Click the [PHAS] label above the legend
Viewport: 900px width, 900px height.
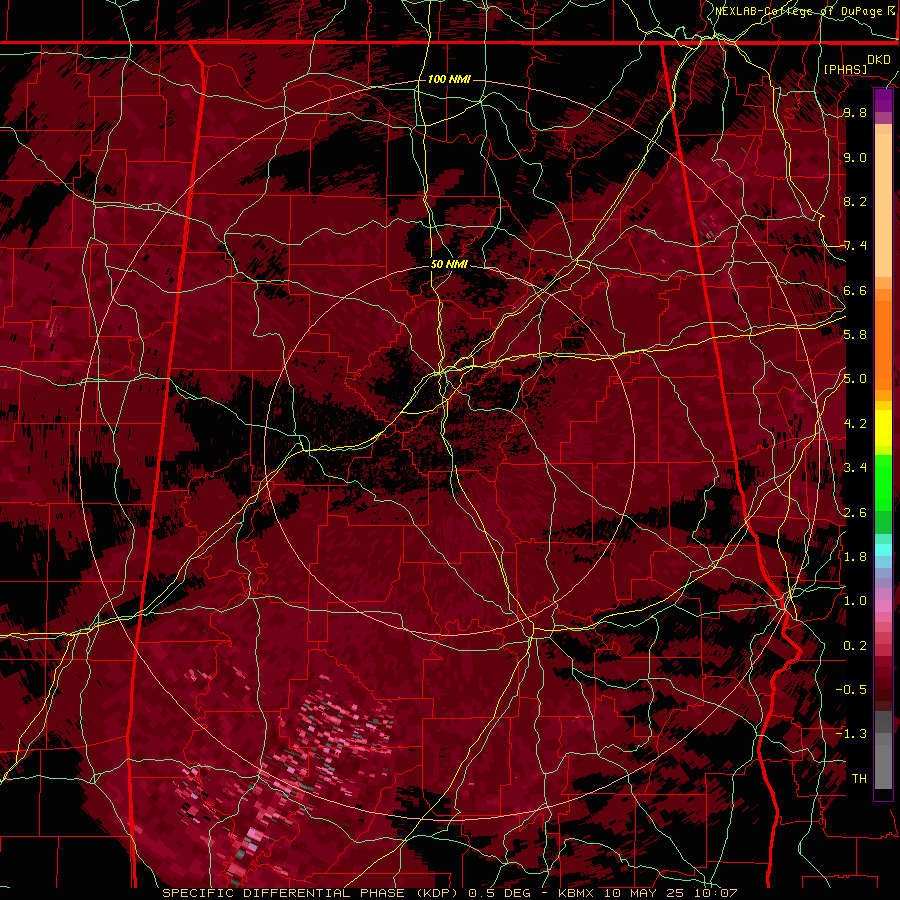pos(845,70)
